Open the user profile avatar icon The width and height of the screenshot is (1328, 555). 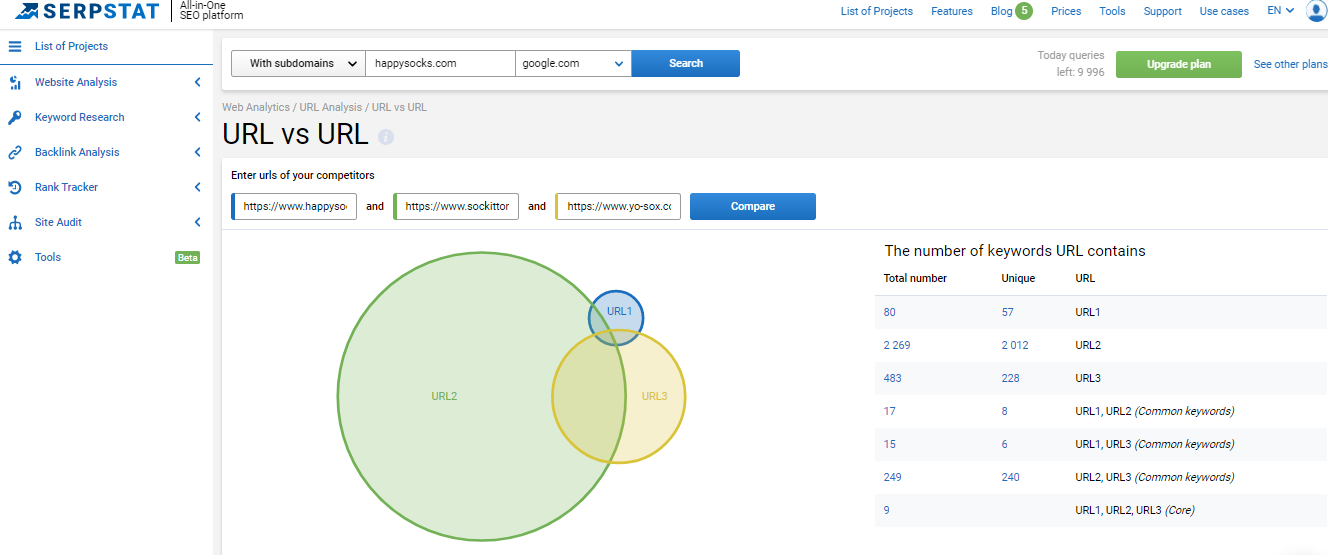[x=1316, y=11]
